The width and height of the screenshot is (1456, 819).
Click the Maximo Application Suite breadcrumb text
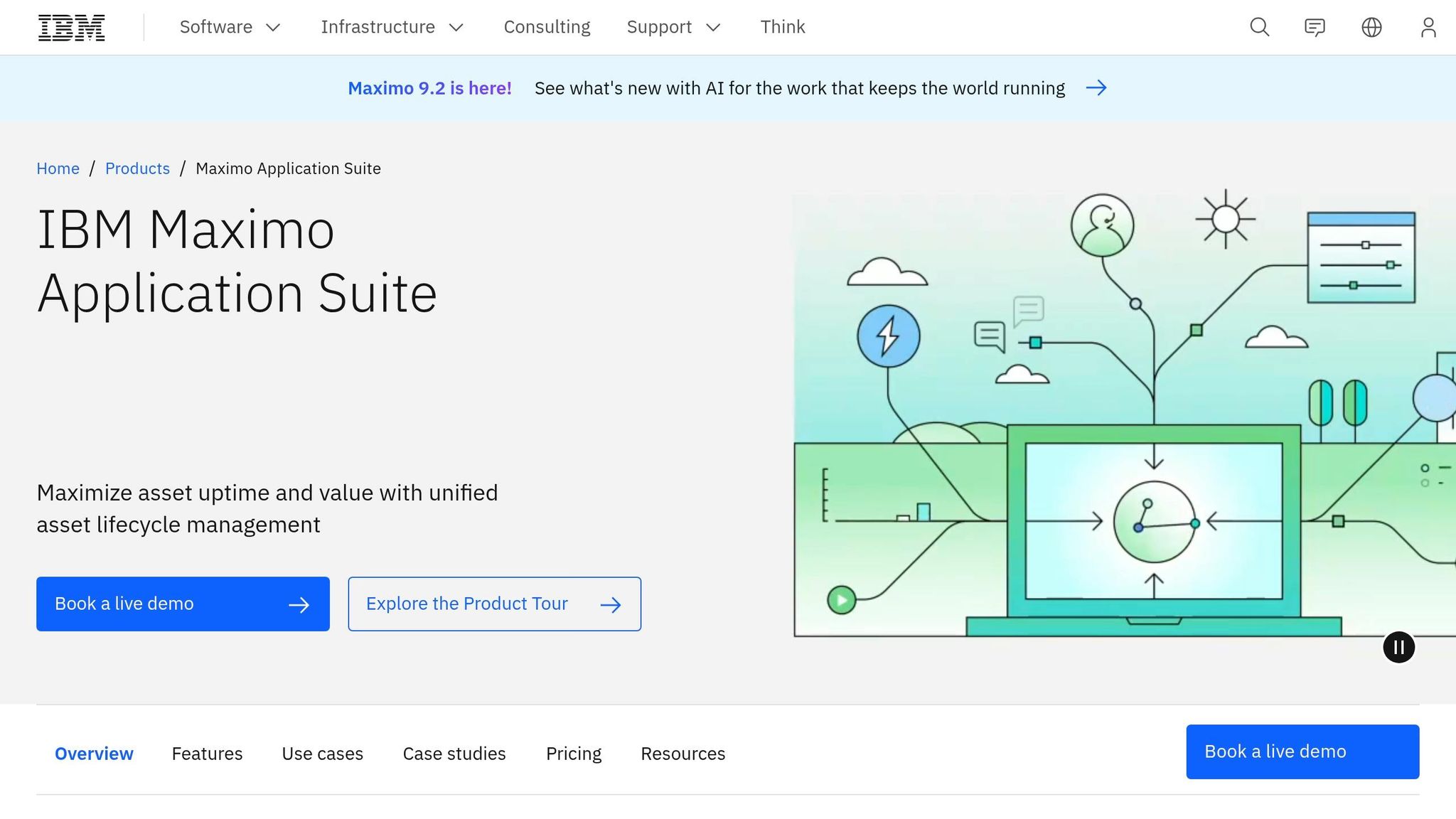[x=288, y=168]
